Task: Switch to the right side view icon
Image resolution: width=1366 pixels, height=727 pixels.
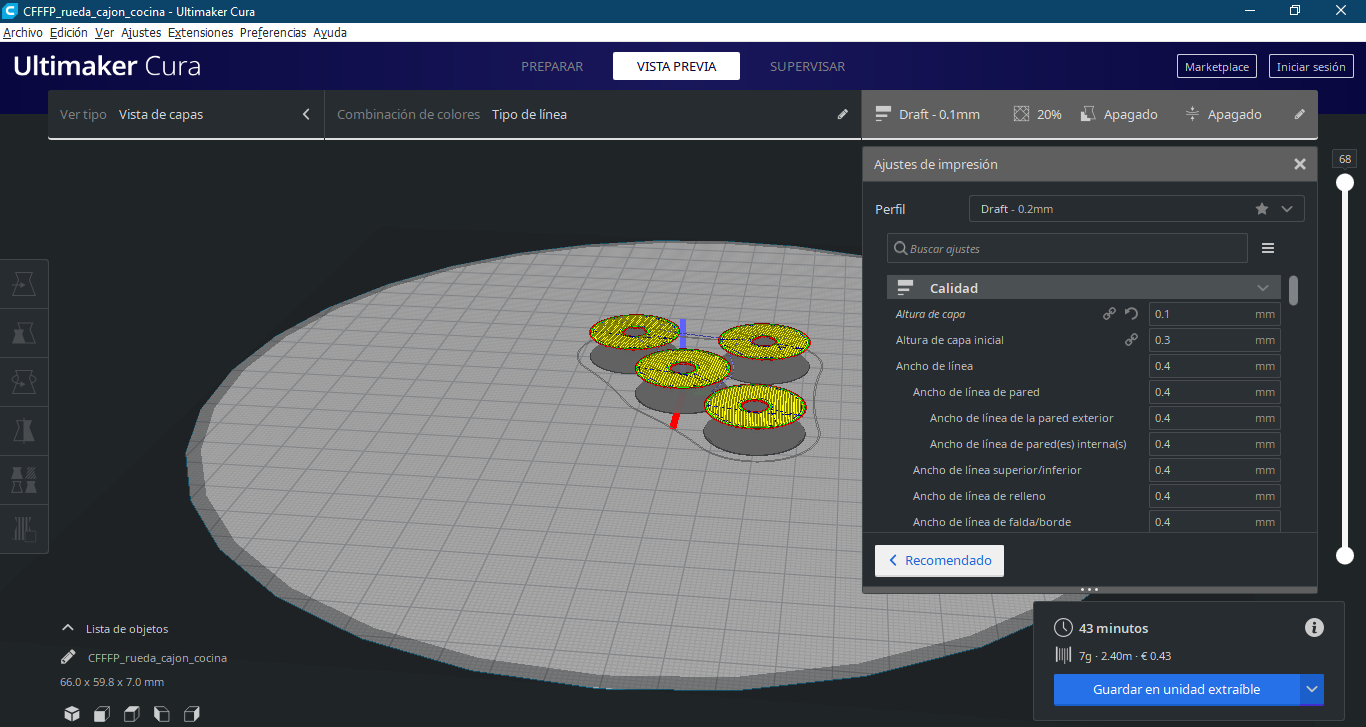Action: [x=192, y=714]
